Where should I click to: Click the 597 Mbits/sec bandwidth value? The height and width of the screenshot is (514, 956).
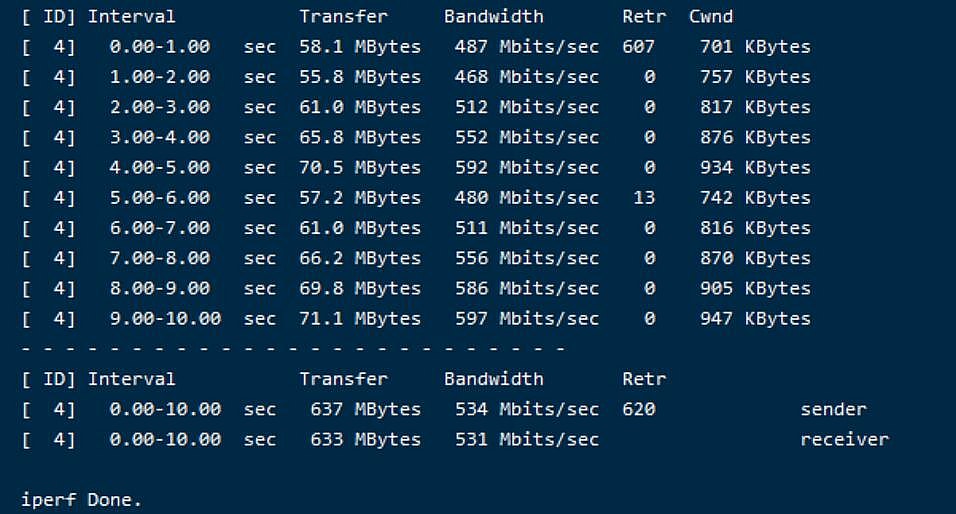coord(527,318)
